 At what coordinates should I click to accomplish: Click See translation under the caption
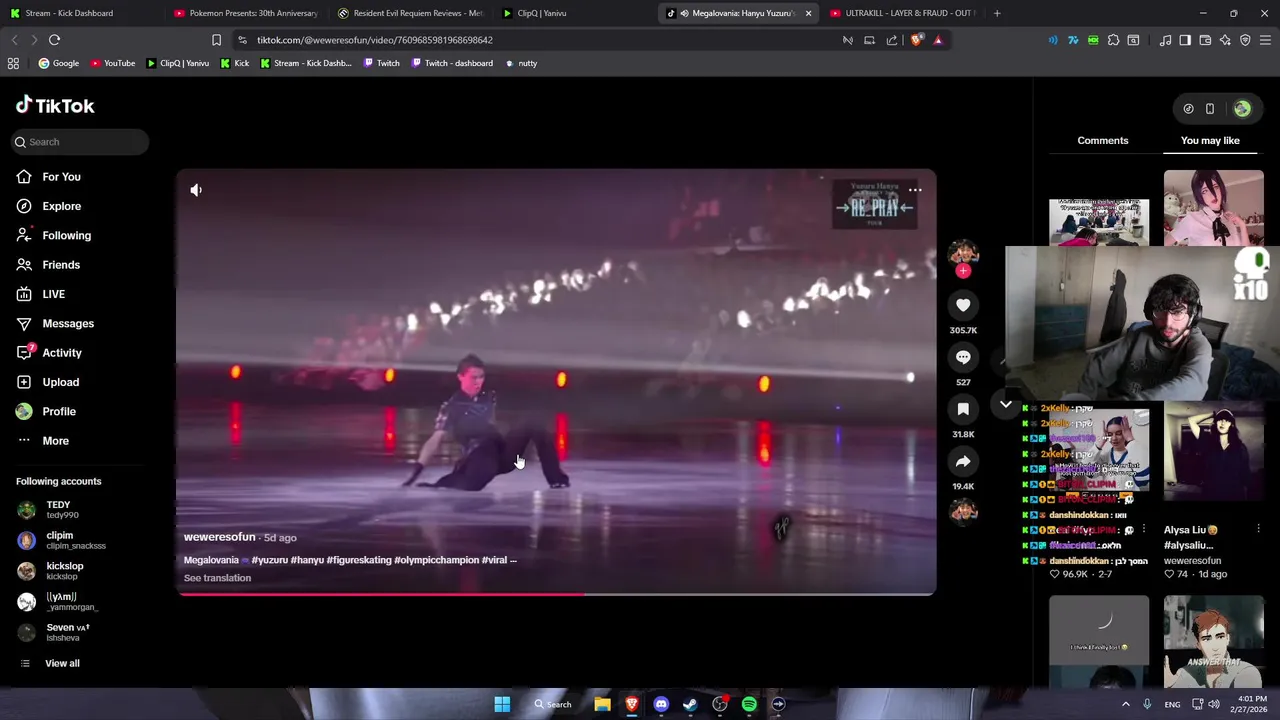pyautogui.click(x=217, y=578)
